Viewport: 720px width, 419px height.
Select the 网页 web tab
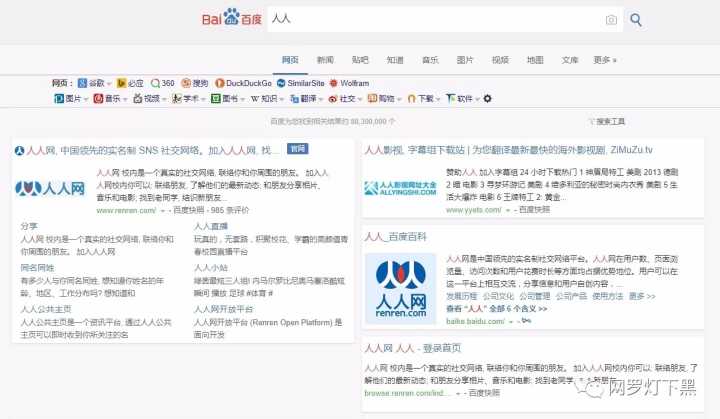pos(290,60)
